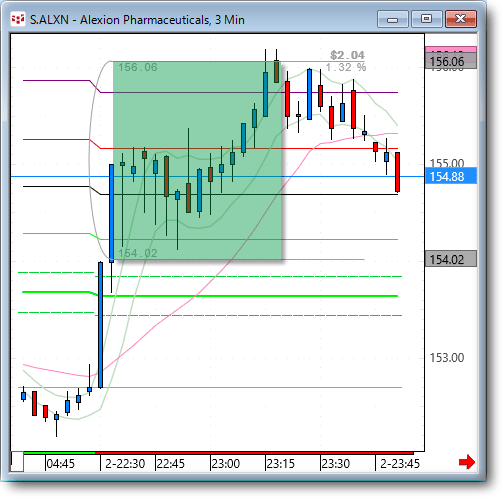Click the 23:00 time axis label
Screen dimensions: 504x499
pyautogui.click(x=226, y=464)
